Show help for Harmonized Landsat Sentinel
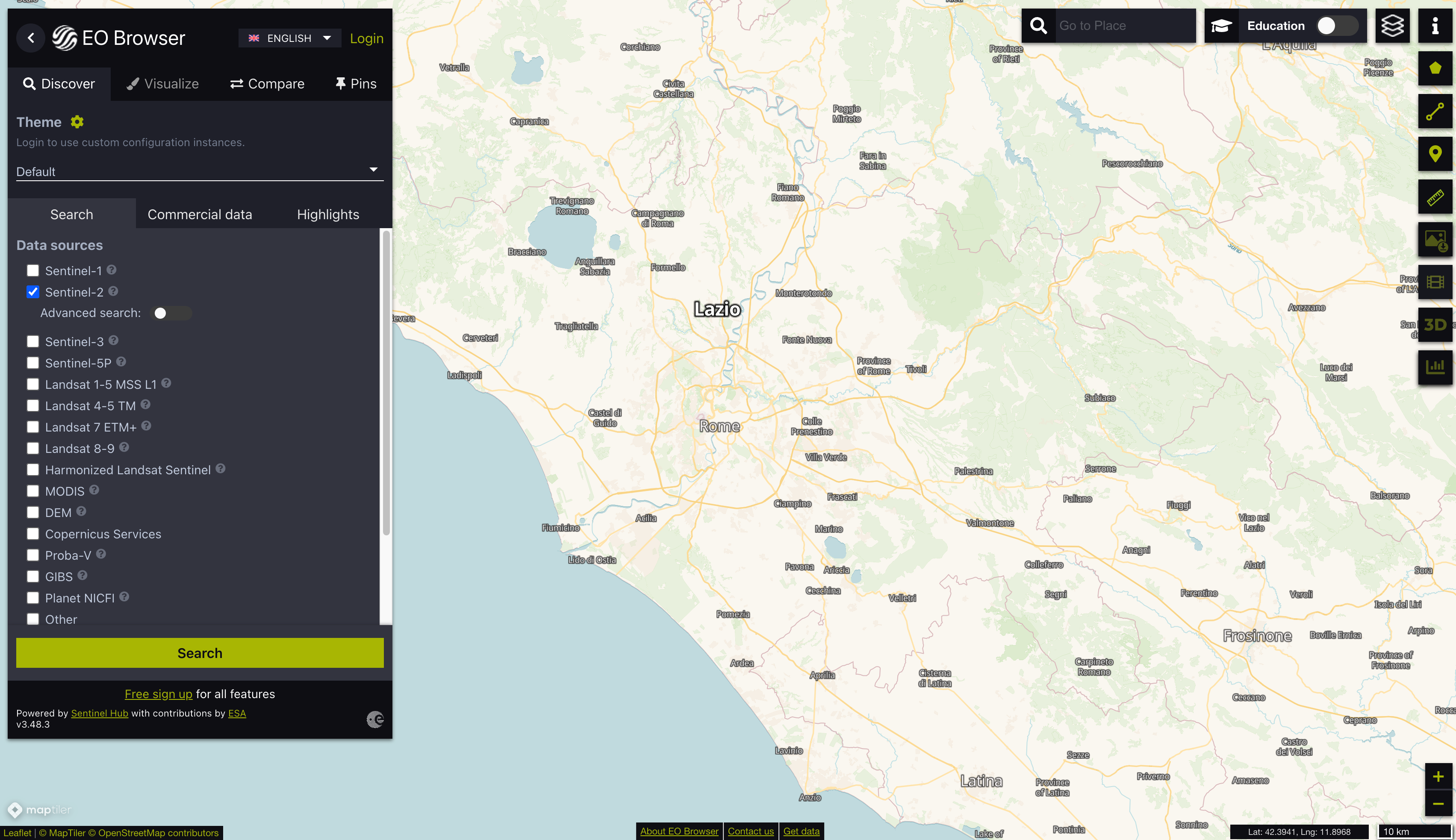Image resolution: width=1456 pixels, height=840 pixels. (x=221, y=468)
